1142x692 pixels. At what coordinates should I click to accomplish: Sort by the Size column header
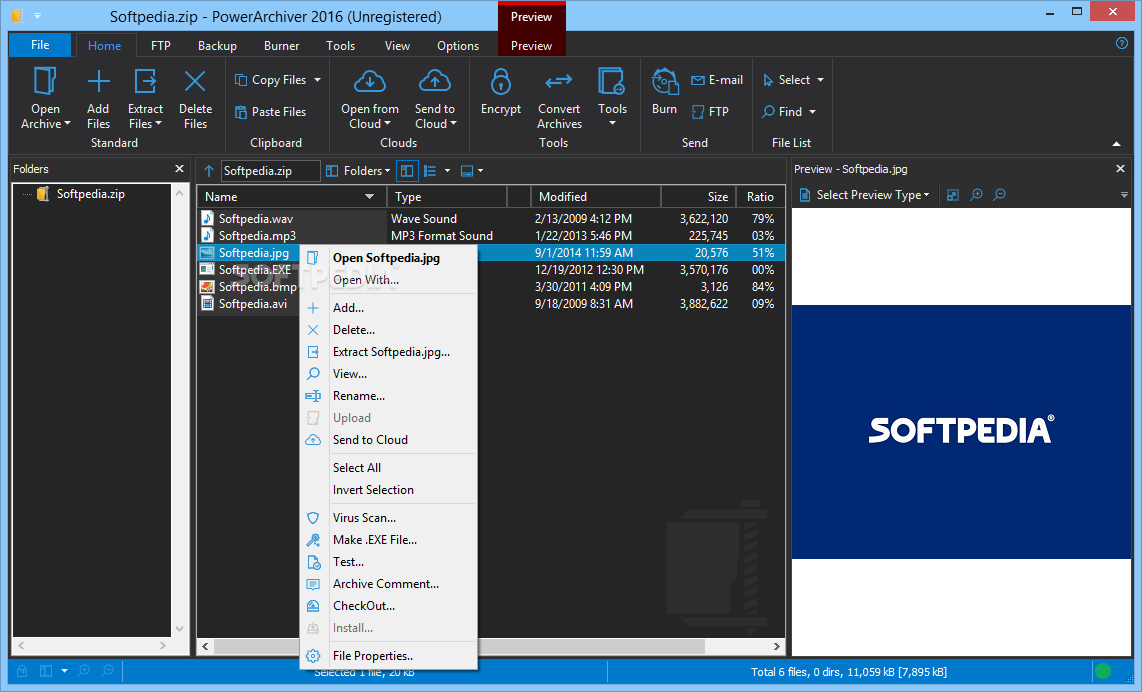[698, 197]
